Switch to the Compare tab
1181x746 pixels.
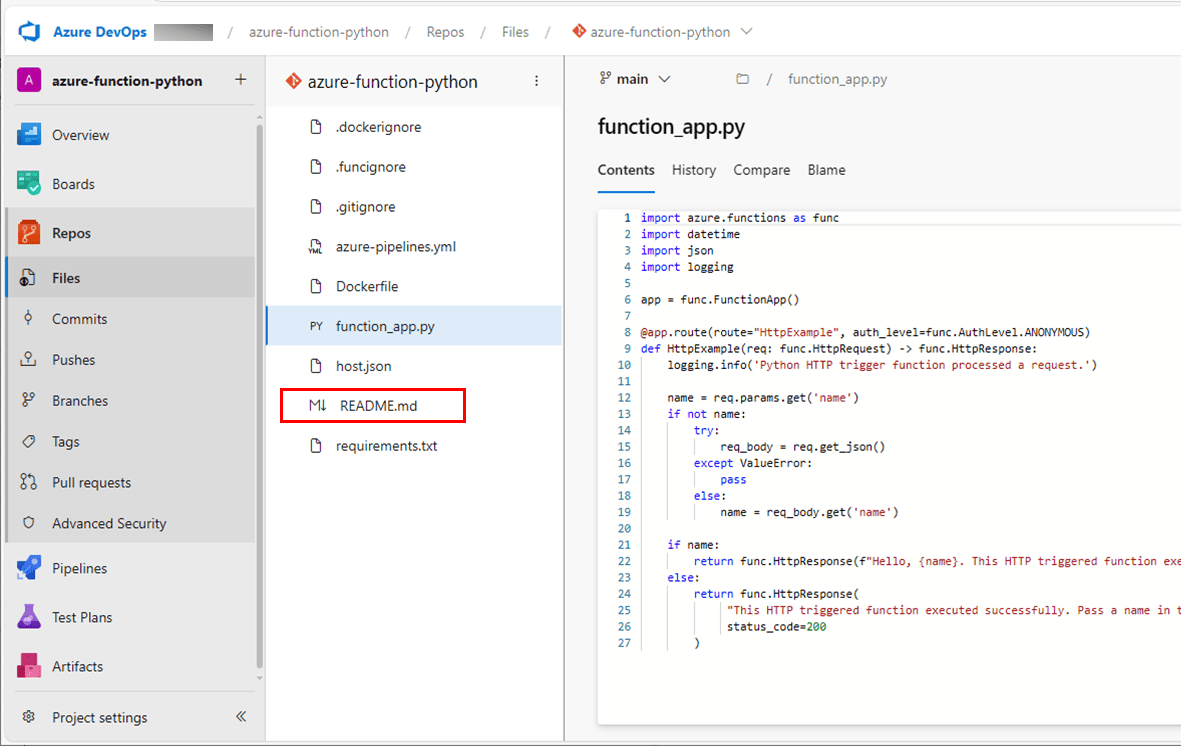coord(761,170)
